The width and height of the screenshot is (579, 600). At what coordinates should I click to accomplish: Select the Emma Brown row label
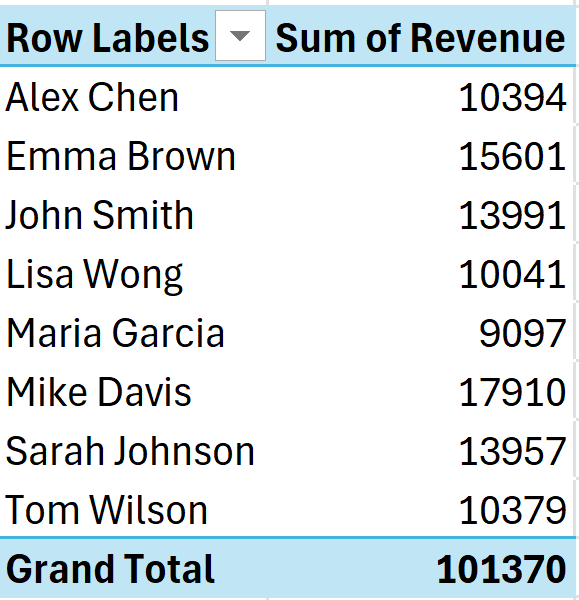tap(121, 156)
